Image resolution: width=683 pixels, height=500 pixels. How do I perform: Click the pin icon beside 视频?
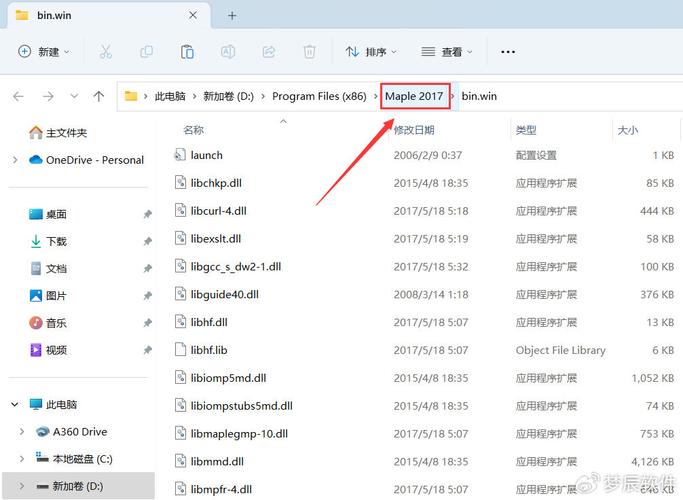[148, 350]
